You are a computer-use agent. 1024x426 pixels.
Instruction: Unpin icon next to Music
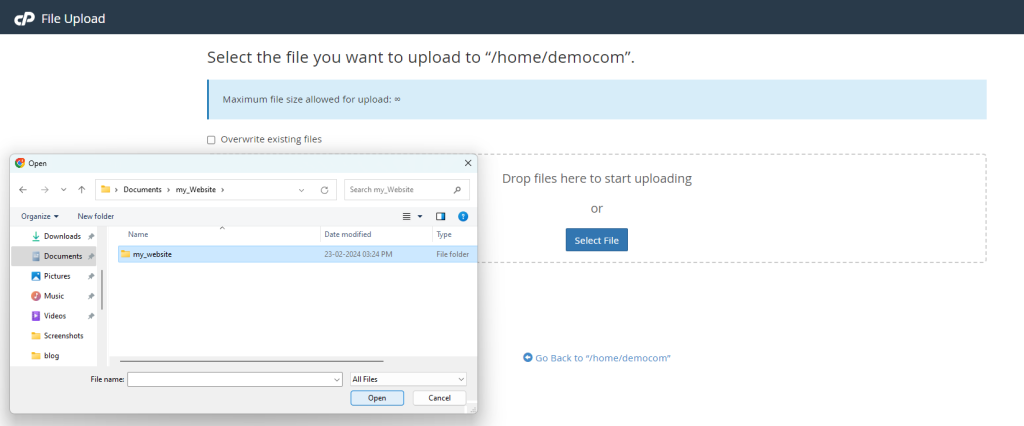pyautogui.click(x=91, y=296)
